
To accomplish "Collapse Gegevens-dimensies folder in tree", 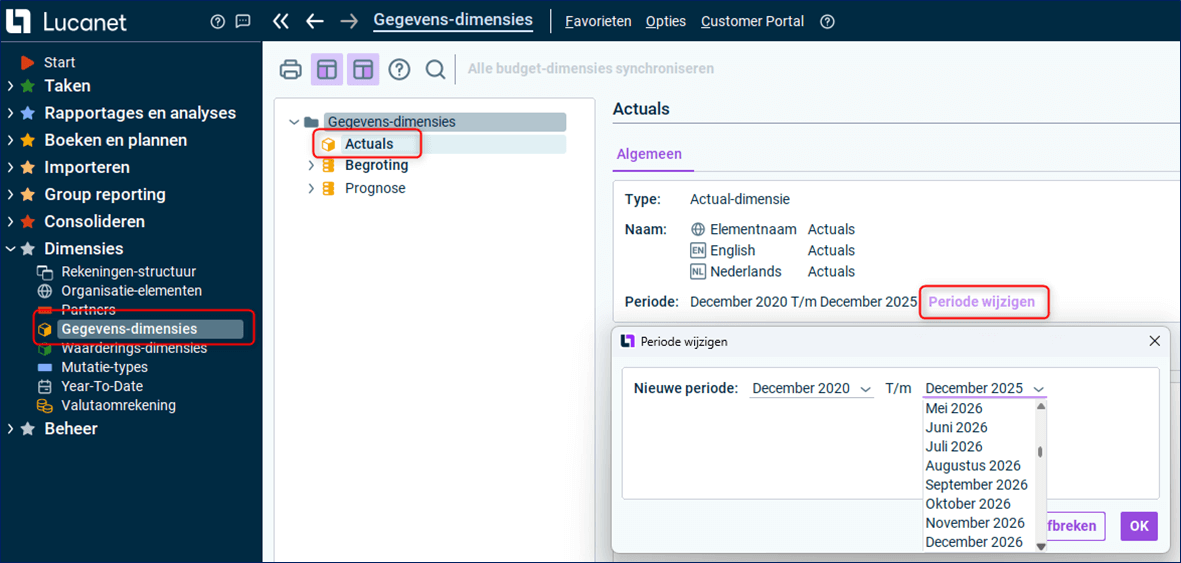I will click(294, 122).
